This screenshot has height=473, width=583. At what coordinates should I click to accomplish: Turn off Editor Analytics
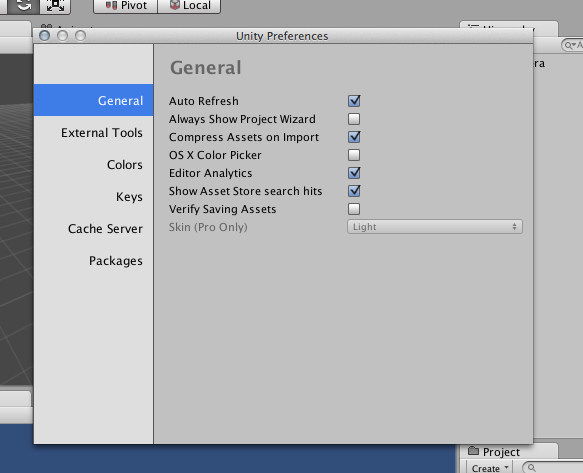coord(354,173)
